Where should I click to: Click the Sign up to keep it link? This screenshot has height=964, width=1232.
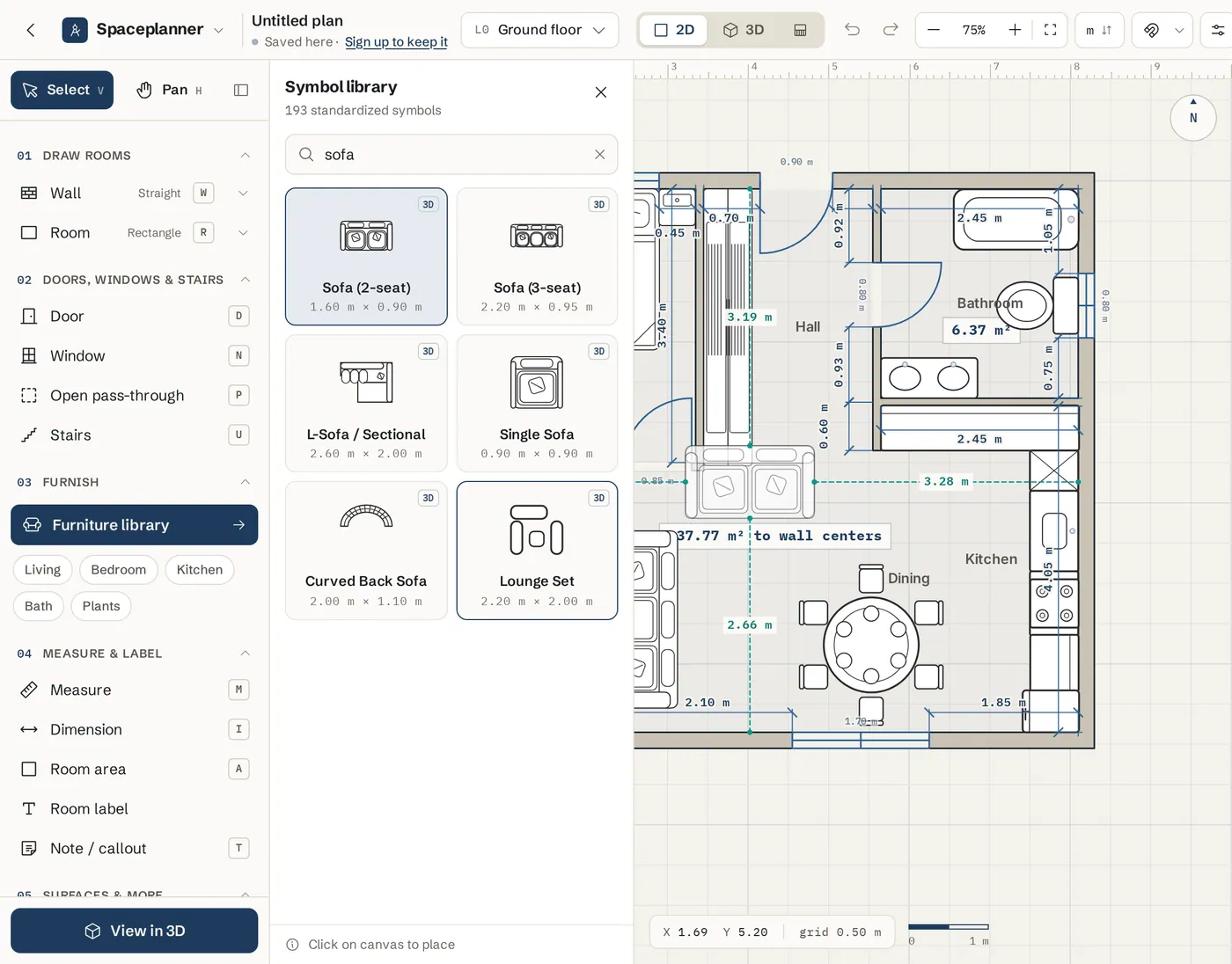click(396, 42)
